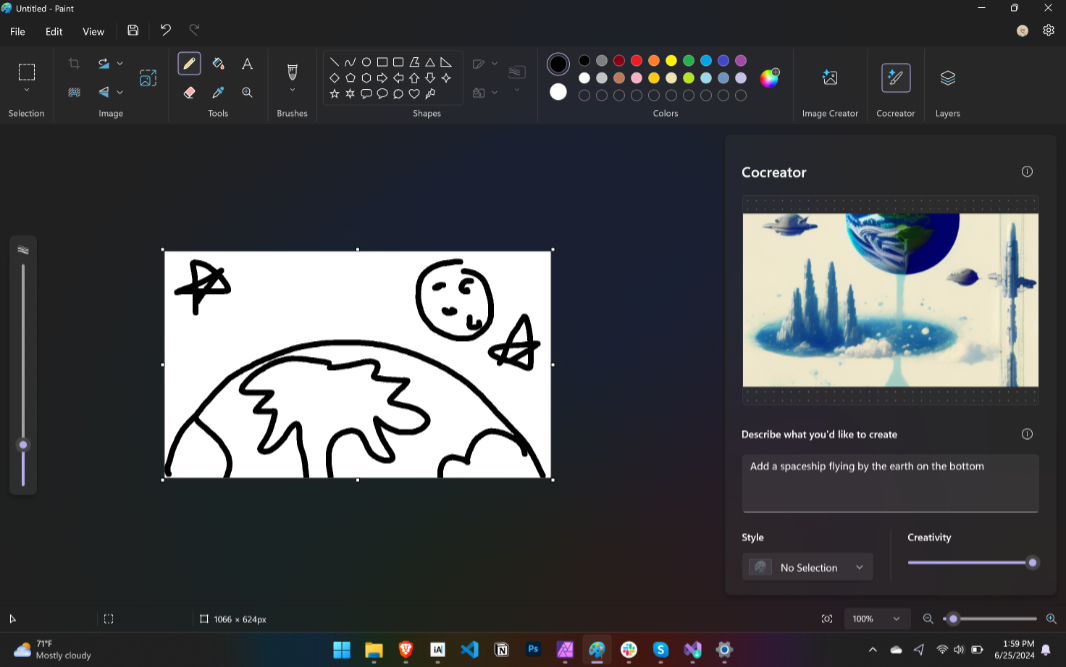Screen dimensions: 1066x667
Task: Undo the last action
Action: pos(166,31)
